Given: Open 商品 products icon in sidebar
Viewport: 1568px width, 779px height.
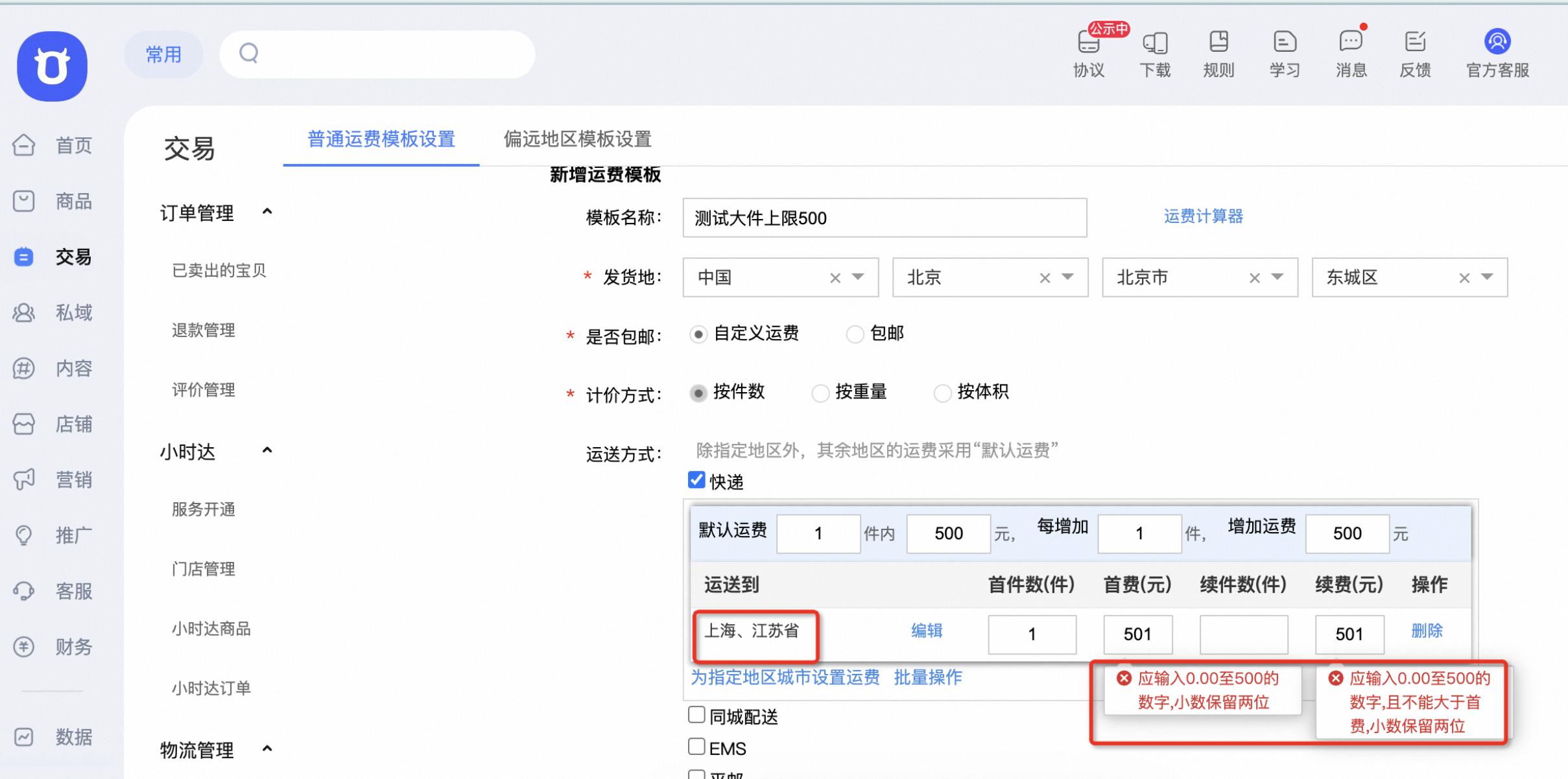Looking at the screenshot, I should (x=24, y=201).
